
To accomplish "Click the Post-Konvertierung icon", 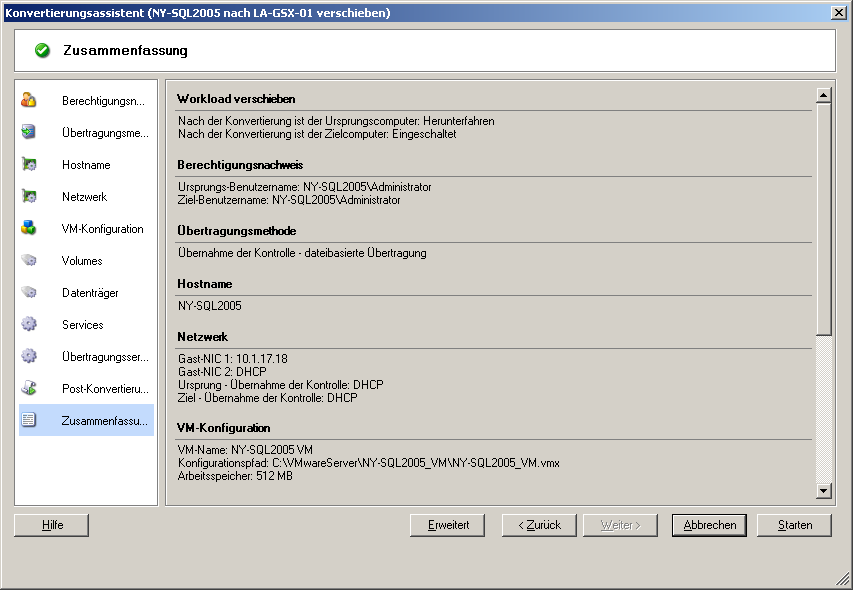I will 29,388.
